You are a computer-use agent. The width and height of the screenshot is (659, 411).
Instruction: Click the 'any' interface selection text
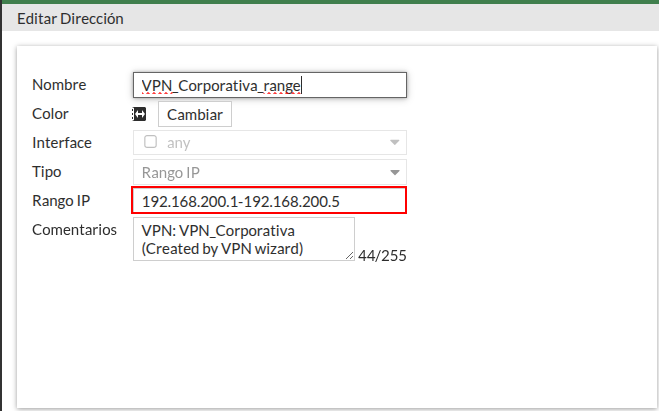[x=179, y=143]
